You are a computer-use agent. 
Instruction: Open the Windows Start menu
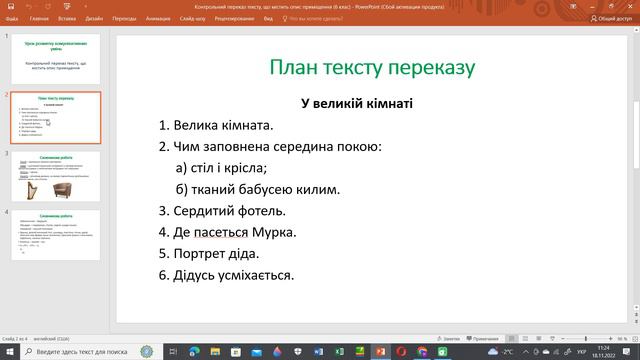pyautogui.click(x=10, y=351)
